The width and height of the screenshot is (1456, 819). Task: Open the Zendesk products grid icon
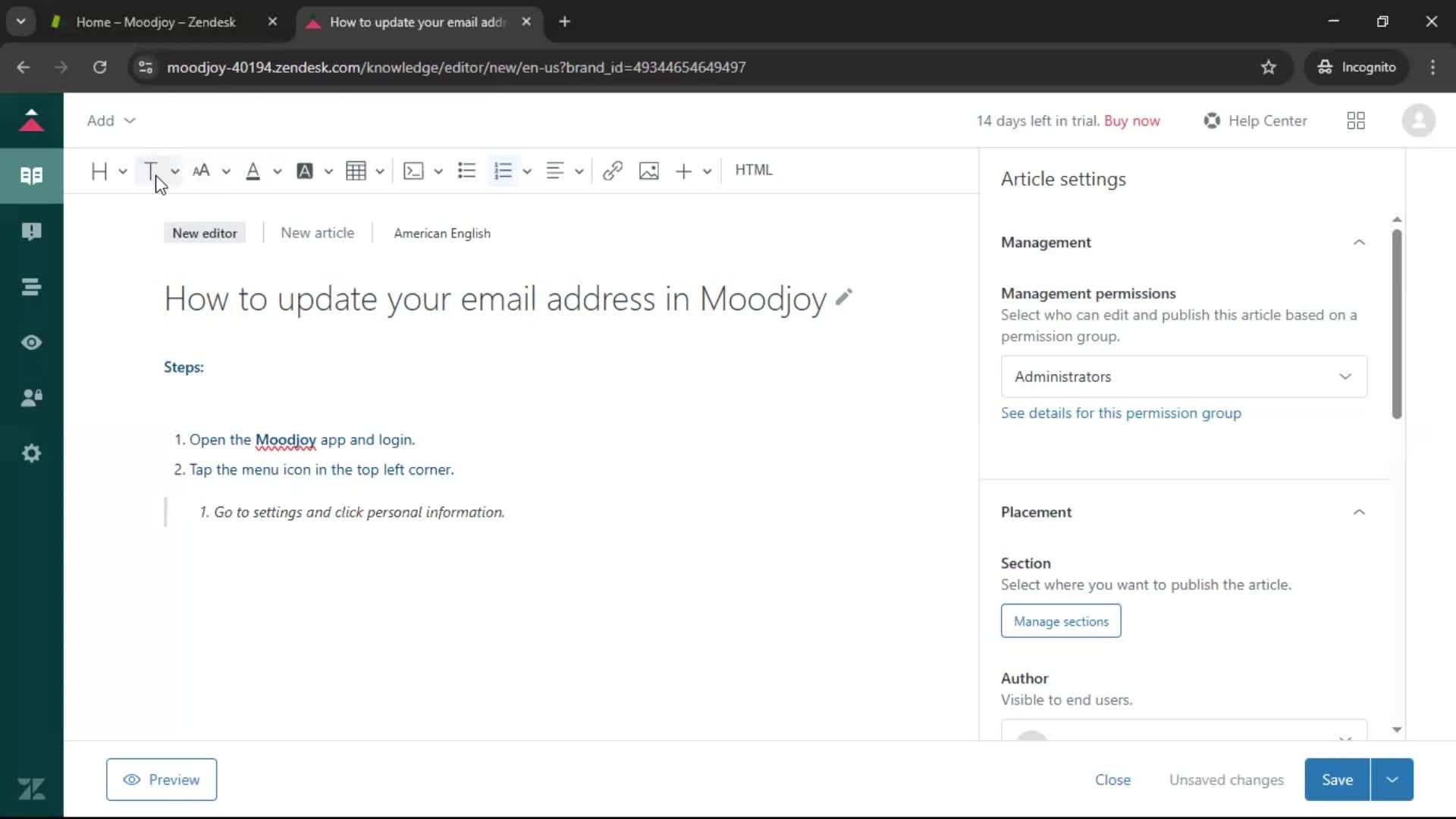(1356, 121)
